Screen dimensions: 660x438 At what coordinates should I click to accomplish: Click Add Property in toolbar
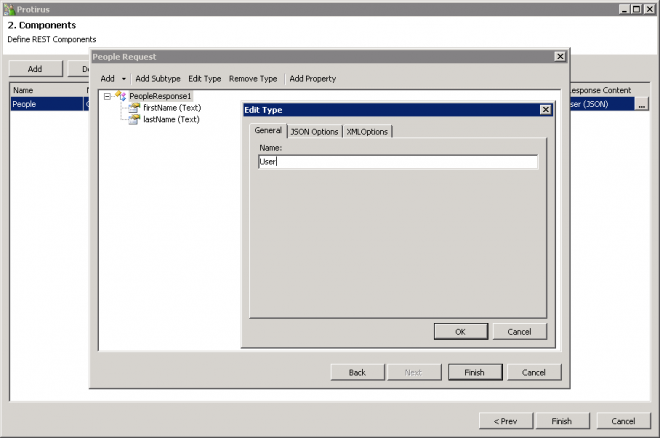point(313,79)
